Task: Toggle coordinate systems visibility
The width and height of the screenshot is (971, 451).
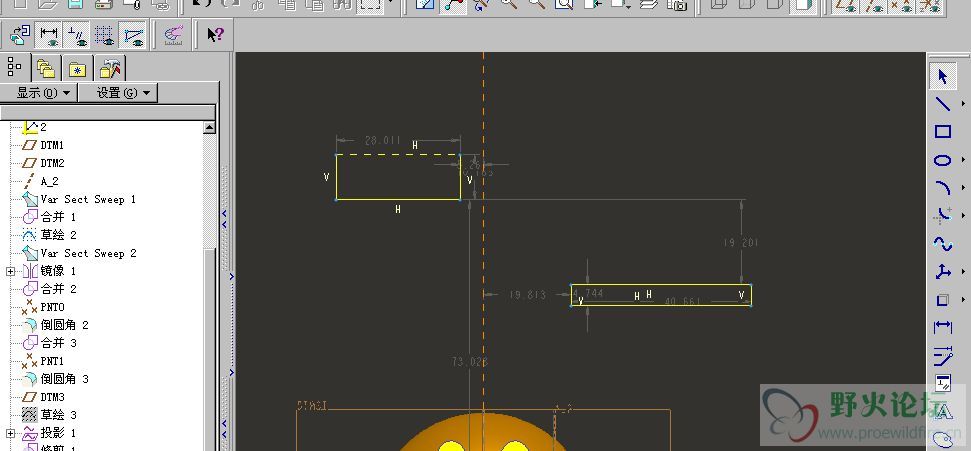Action: 929,5
